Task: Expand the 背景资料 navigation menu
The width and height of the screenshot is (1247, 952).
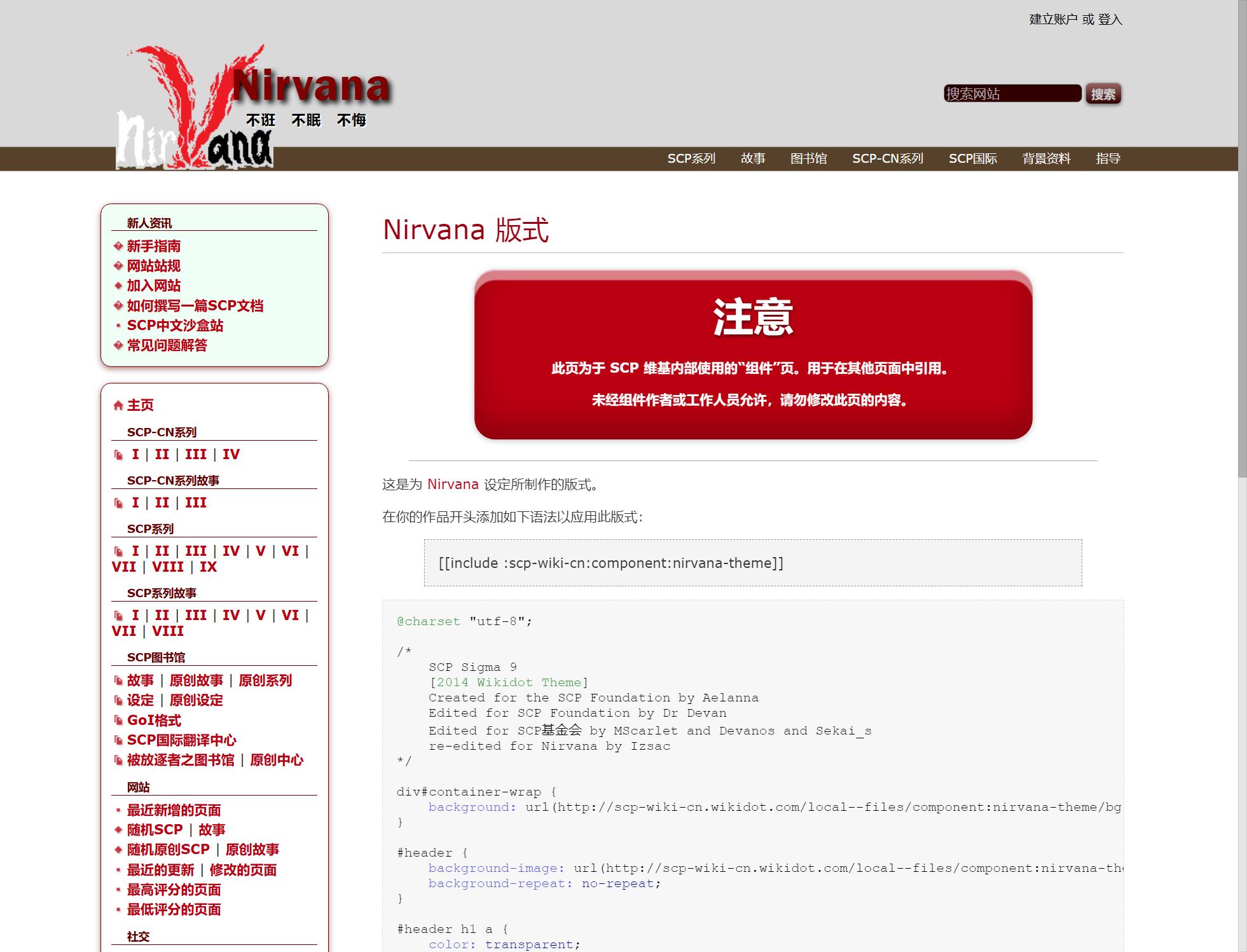Action: [x=1046, y=158]
